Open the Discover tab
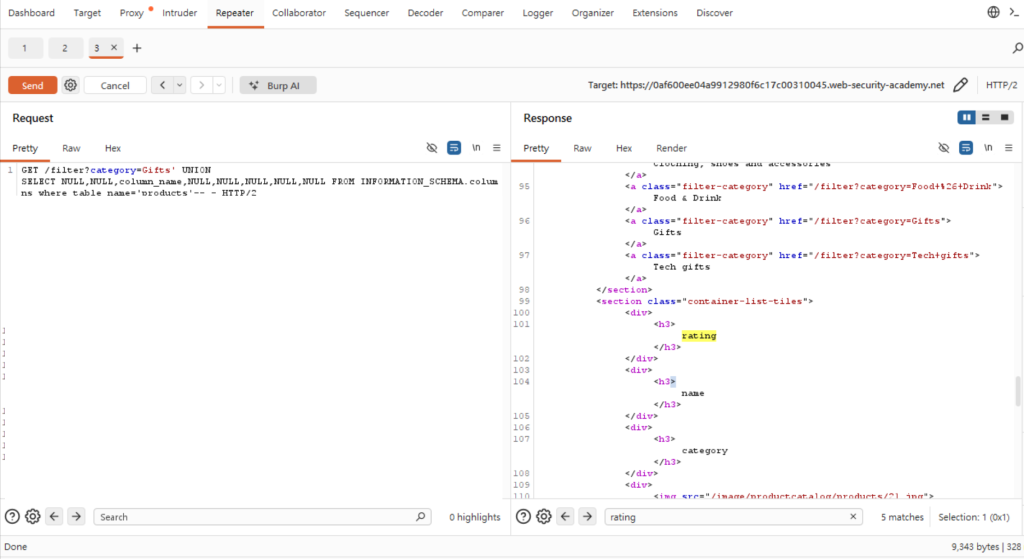This screenshot has width=1024, height=559. (x=714, y=13)
